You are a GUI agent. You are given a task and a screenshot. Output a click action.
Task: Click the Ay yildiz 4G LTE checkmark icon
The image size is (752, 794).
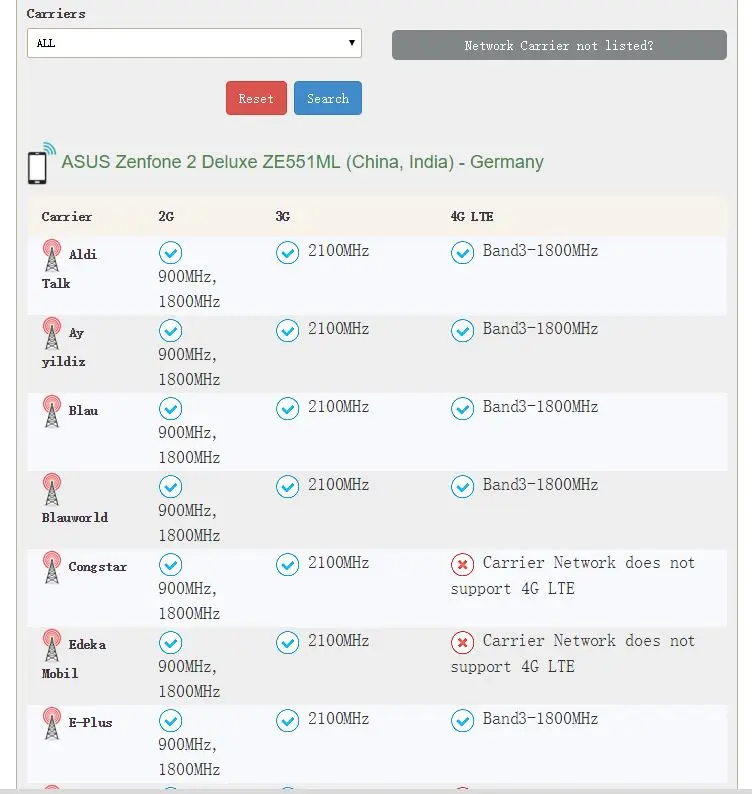[462, 331]
